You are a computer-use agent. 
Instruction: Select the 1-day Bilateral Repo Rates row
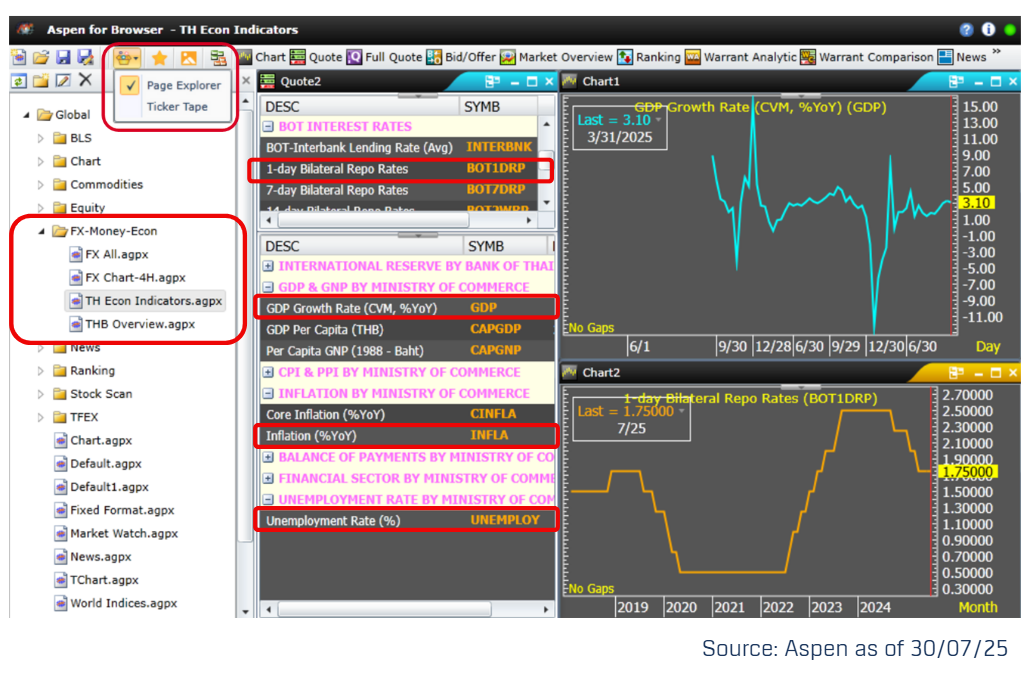(x=400, y=169)
